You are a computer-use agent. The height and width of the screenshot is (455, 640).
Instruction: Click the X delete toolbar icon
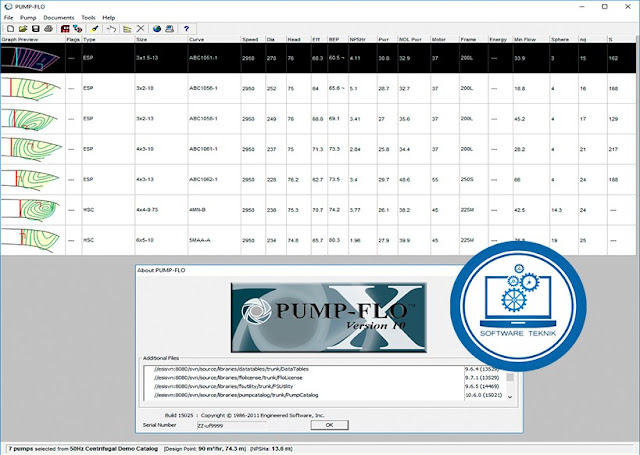click(x=140, y=29)
